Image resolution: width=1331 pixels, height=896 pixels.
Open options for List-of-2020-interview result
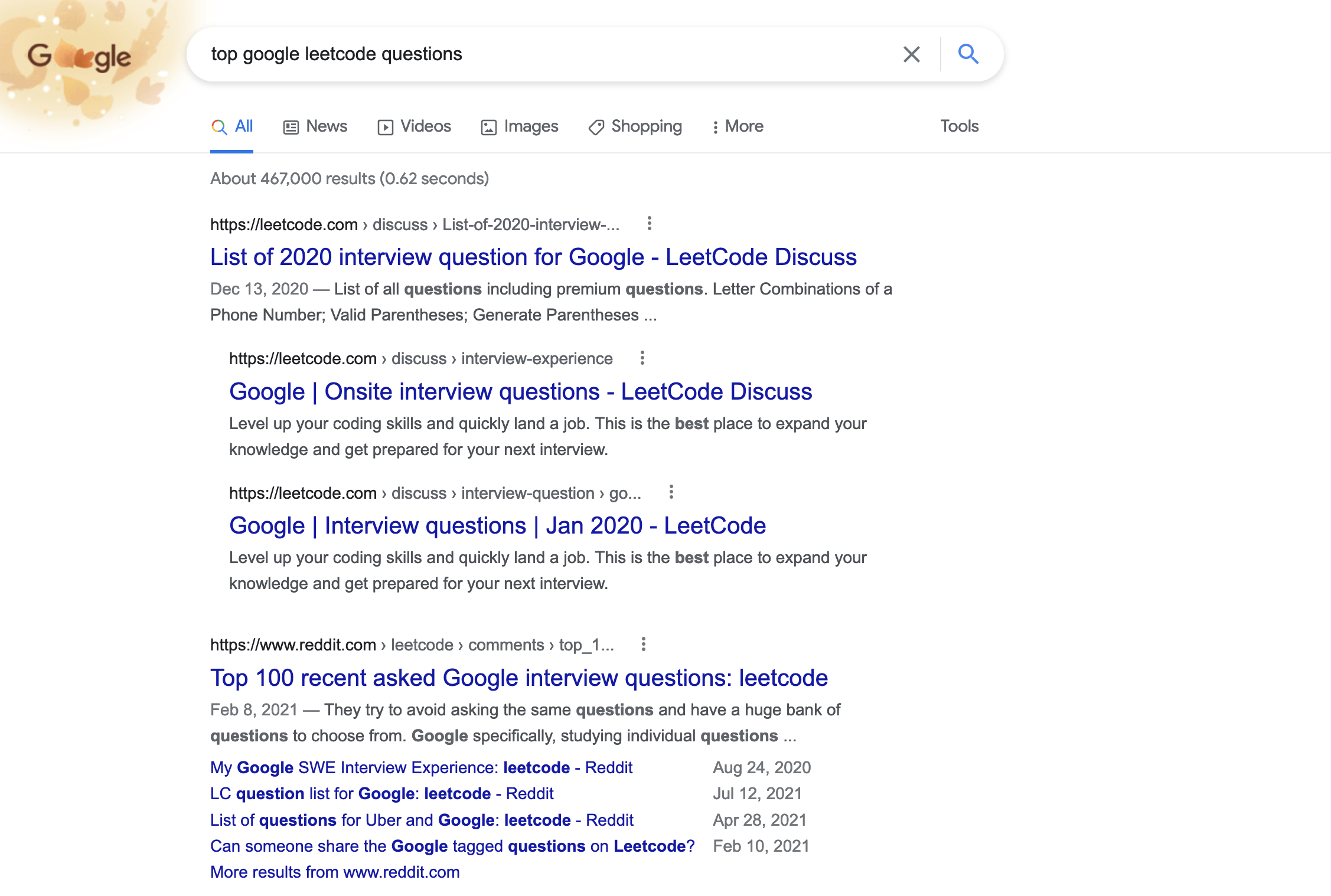(x=649, y=224)
